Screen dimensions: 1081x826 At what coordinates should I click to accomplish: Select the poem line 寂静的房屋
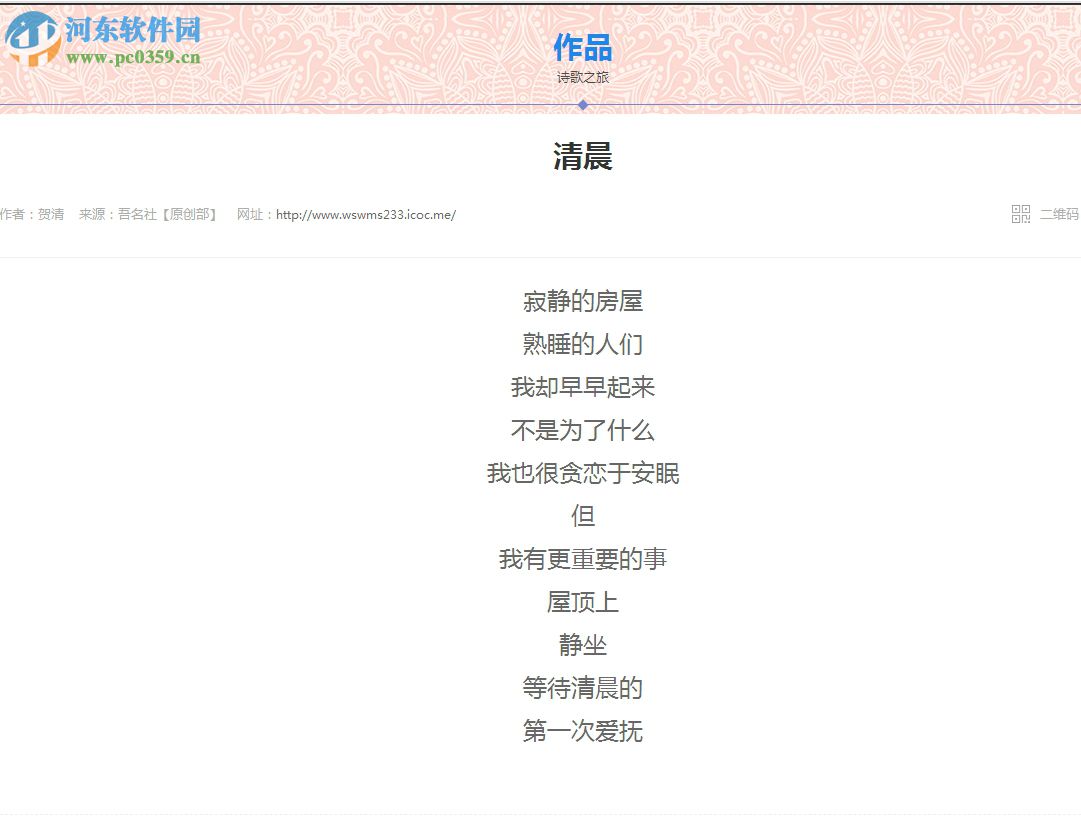click(583, 301)
